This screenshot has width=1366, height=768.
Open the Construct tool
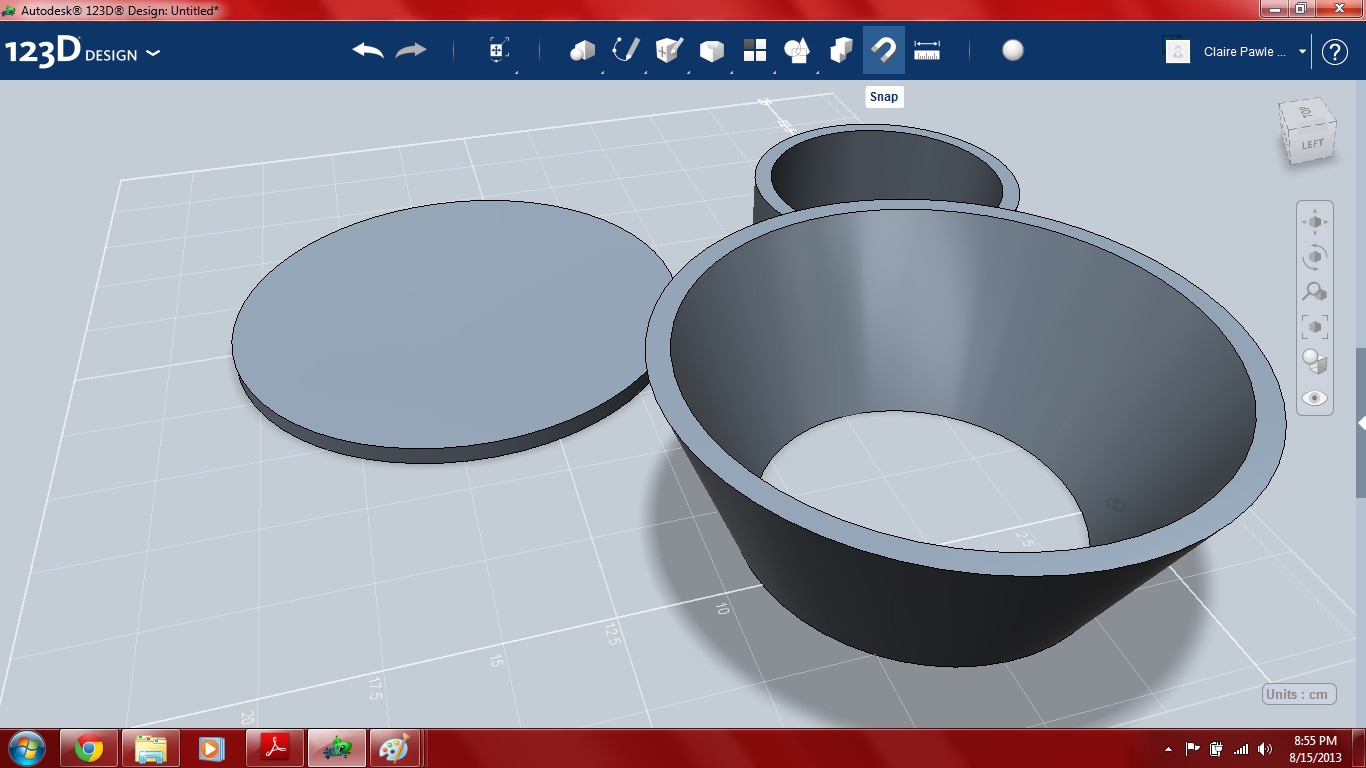(x=669, y=50)
